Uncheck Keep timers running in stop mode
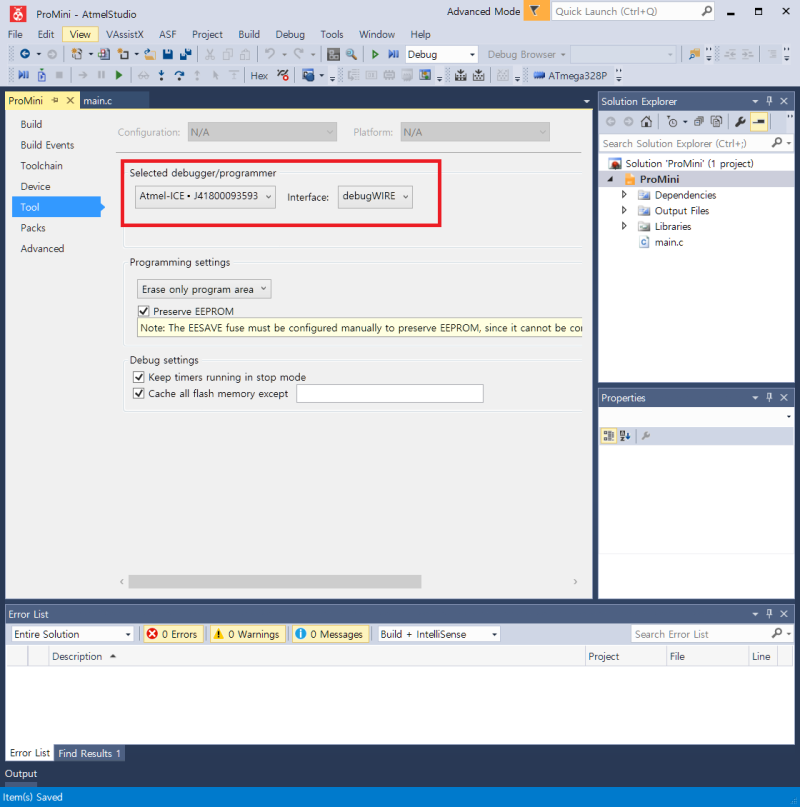 pos(138,377)
